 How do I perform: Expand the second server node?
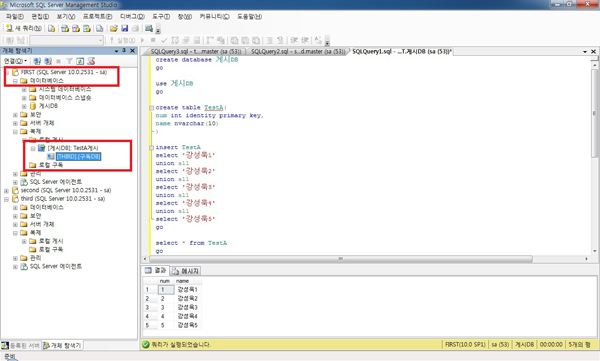coord(6,191)
